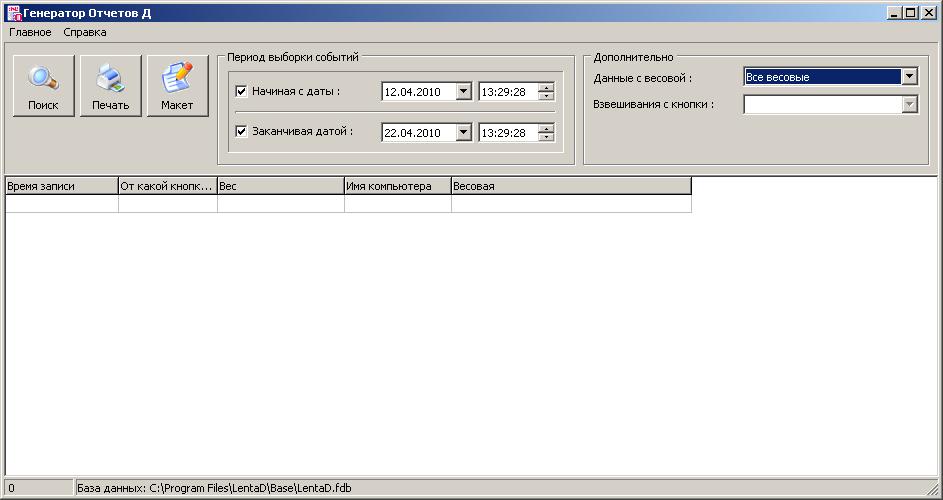Click the Вес column header
The width and height of the screenshot is (943, 500).
click(280, 186)
